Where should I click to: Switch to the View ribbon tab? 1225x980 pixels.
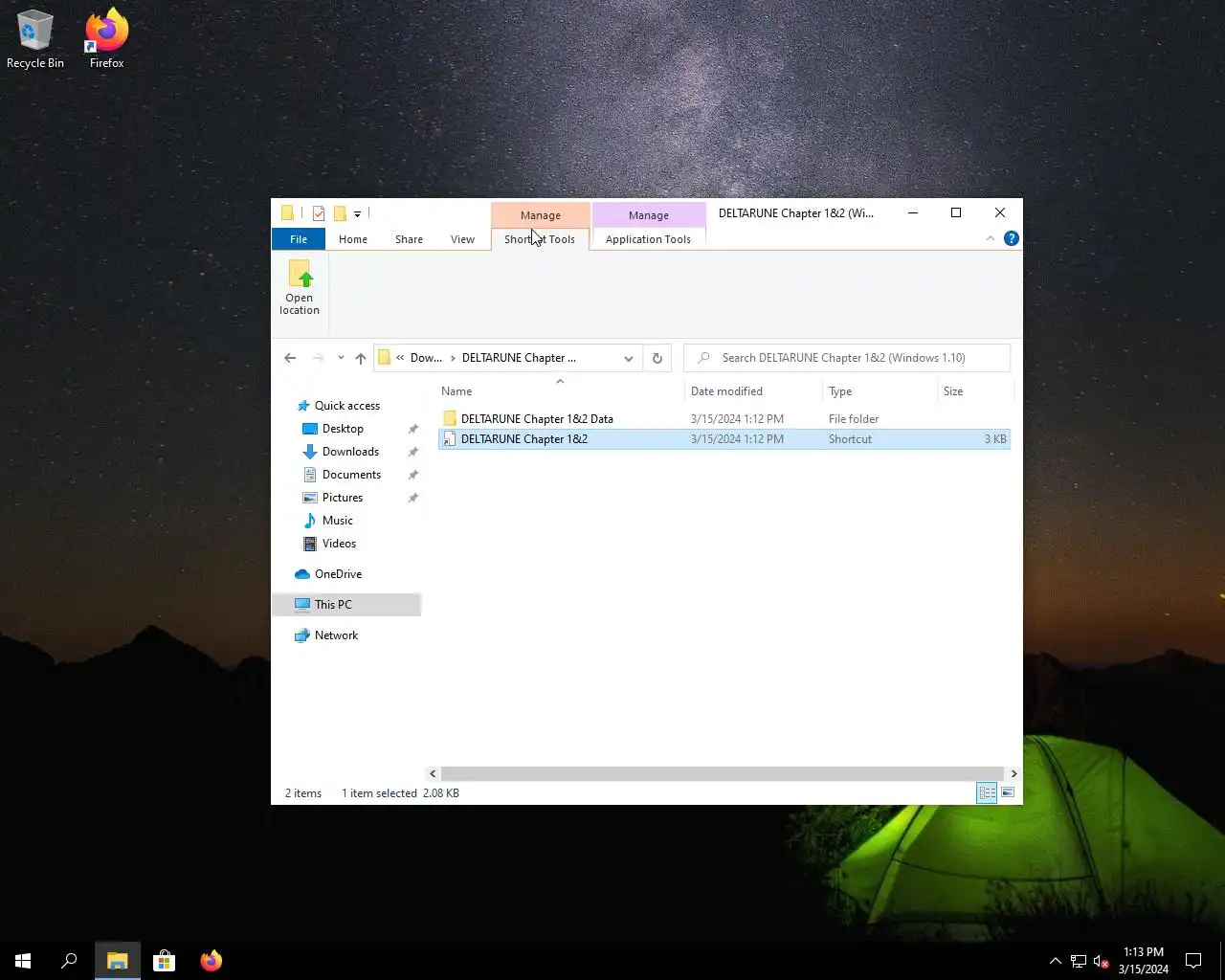462,239
